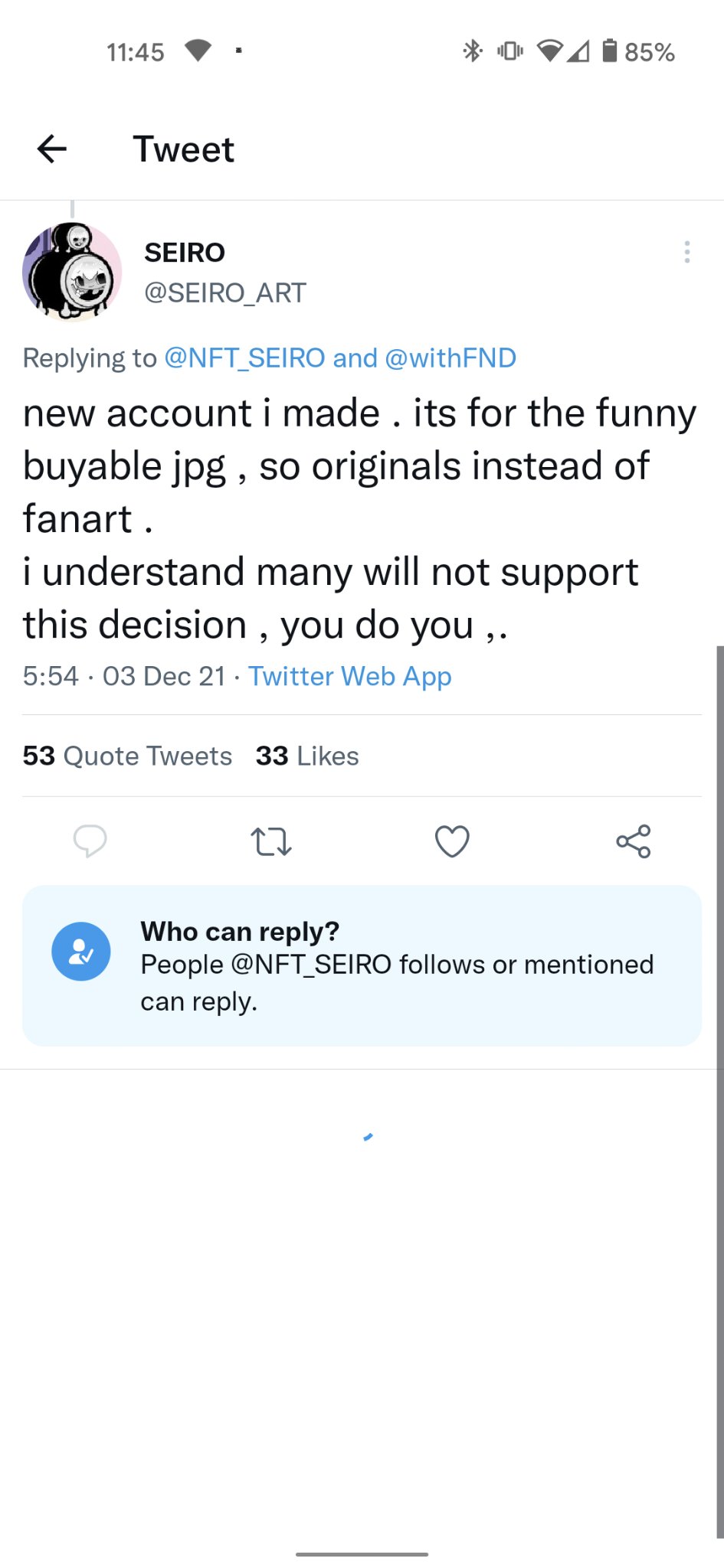The image size is (724, 1568).
Task: Tap the Who can reply icon
Action: coord(81,952)
